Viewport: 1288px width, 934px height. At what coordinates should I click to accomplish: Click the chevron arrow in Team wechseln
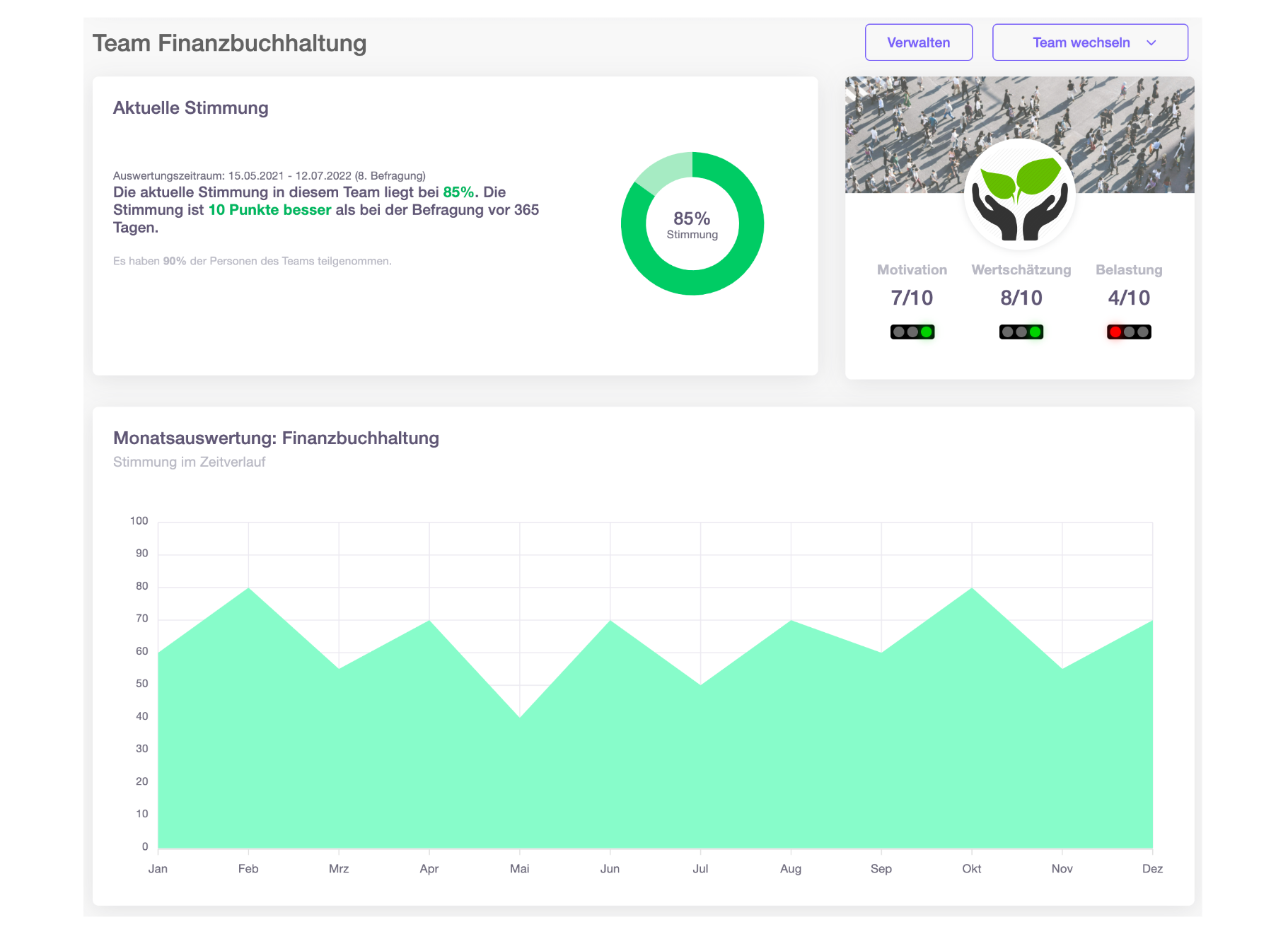click(1151, 43)
